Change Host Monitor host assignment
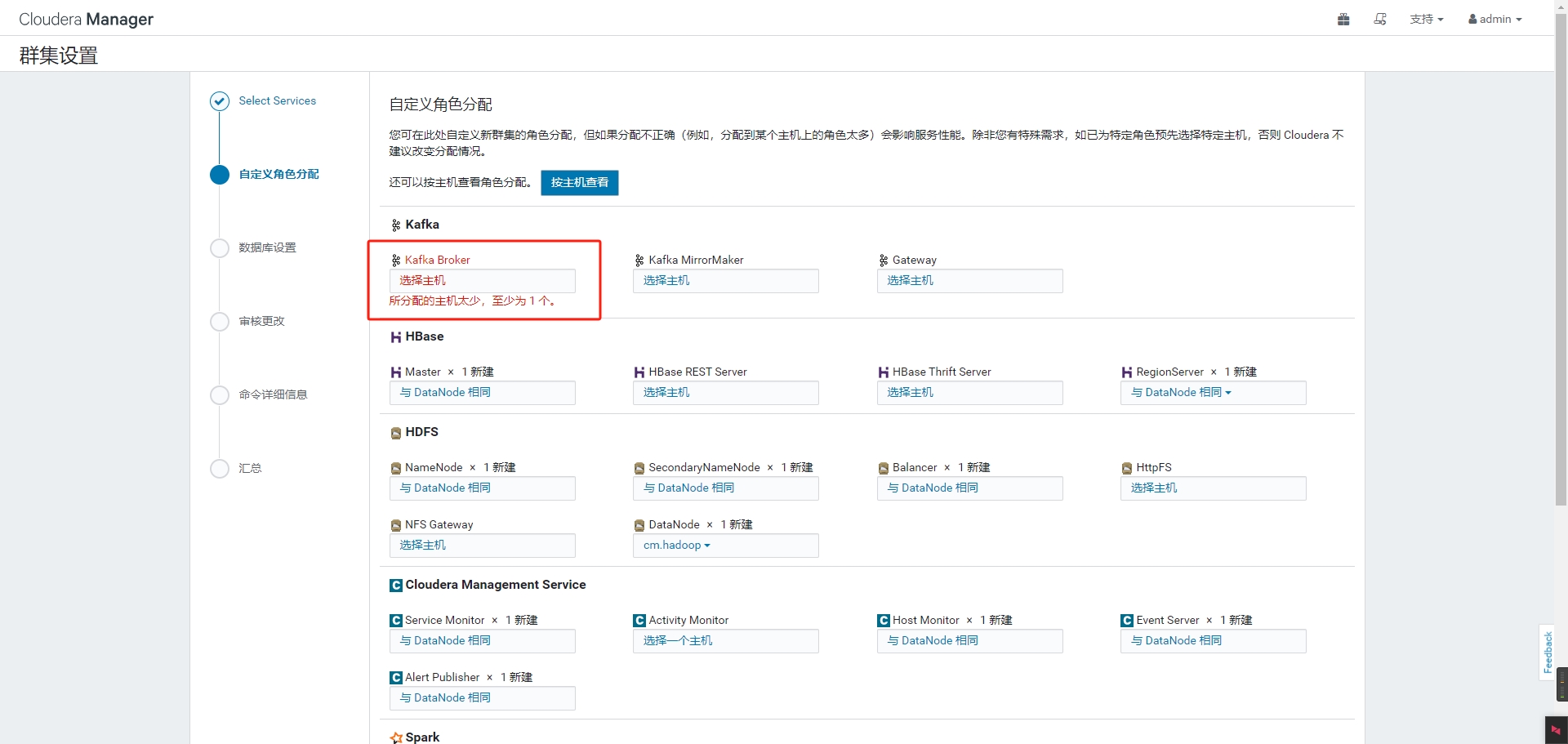 (970, 641)
